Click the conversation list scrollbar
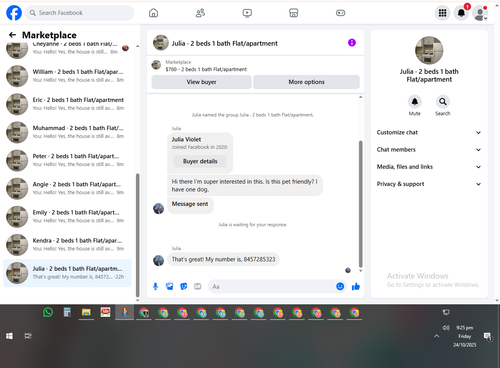 coord(137,235)
